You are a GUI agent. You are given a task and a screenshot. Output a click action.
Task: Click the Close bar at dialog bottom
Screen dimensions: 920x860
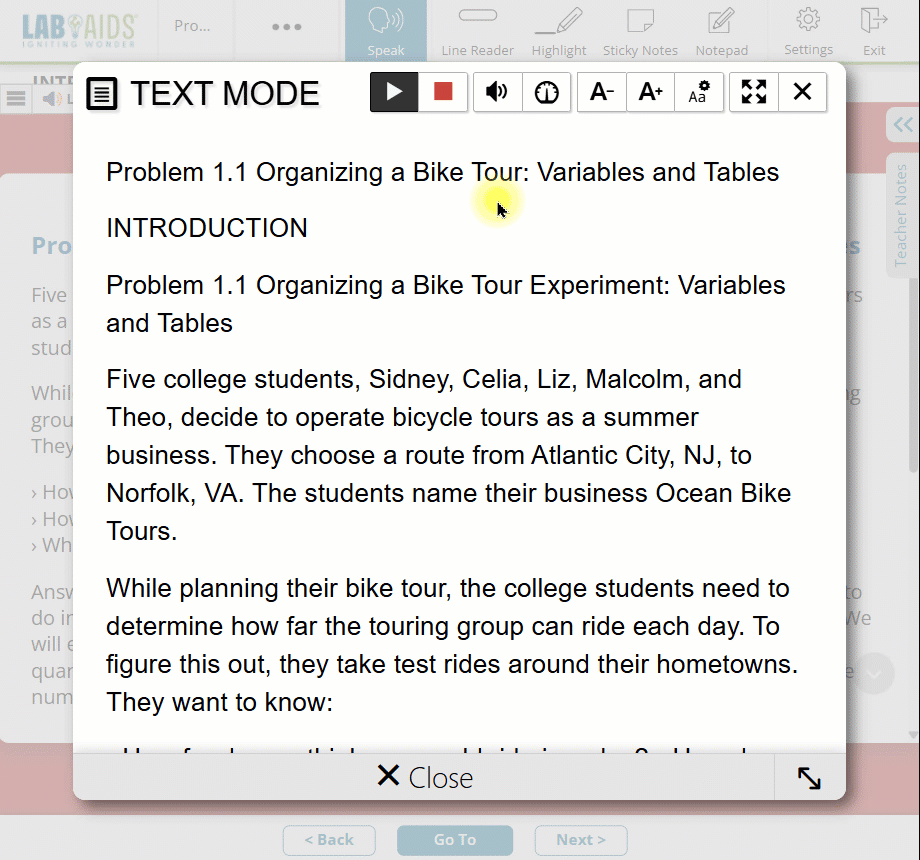[424, 777]
